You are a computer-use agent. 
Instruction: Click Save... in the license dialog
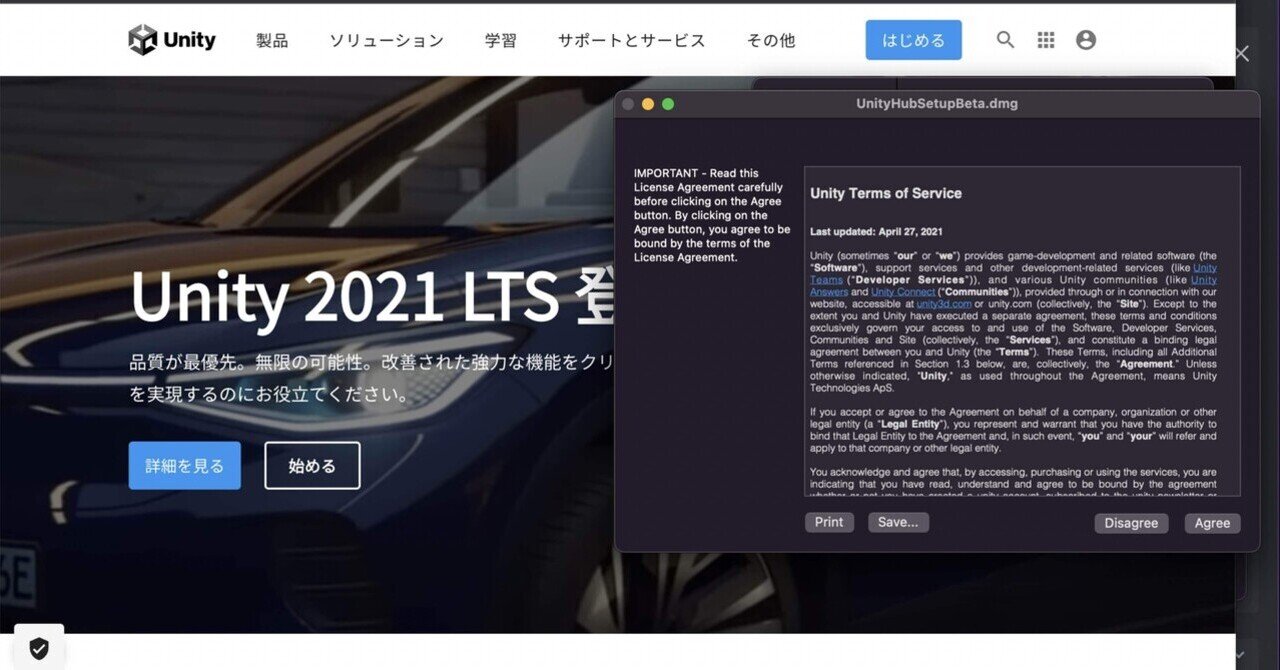pos(898,522)
